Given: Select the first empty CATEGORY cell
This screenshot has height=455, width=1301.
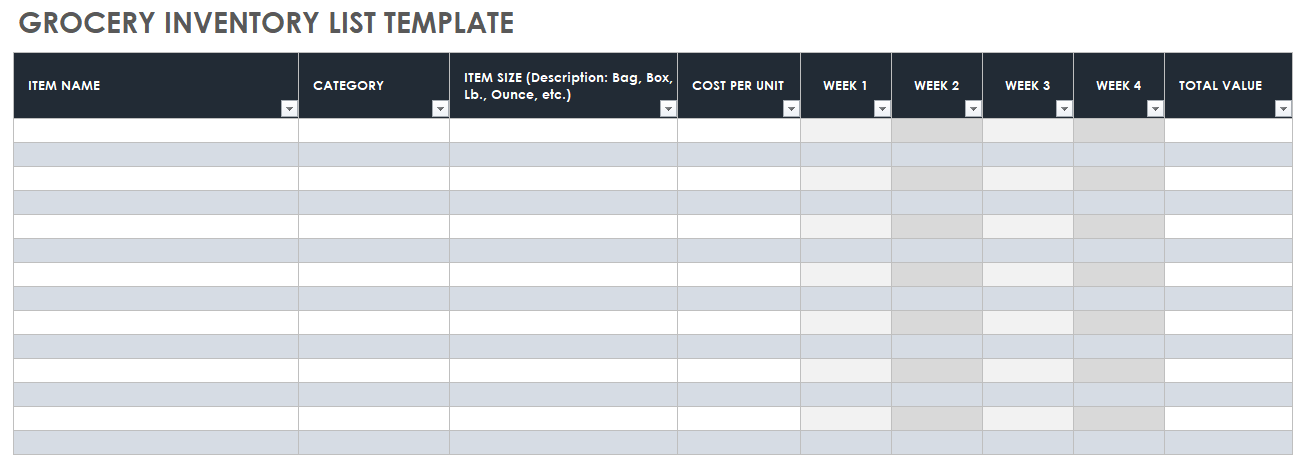Looking at the screenshot, I should point(373,131).
